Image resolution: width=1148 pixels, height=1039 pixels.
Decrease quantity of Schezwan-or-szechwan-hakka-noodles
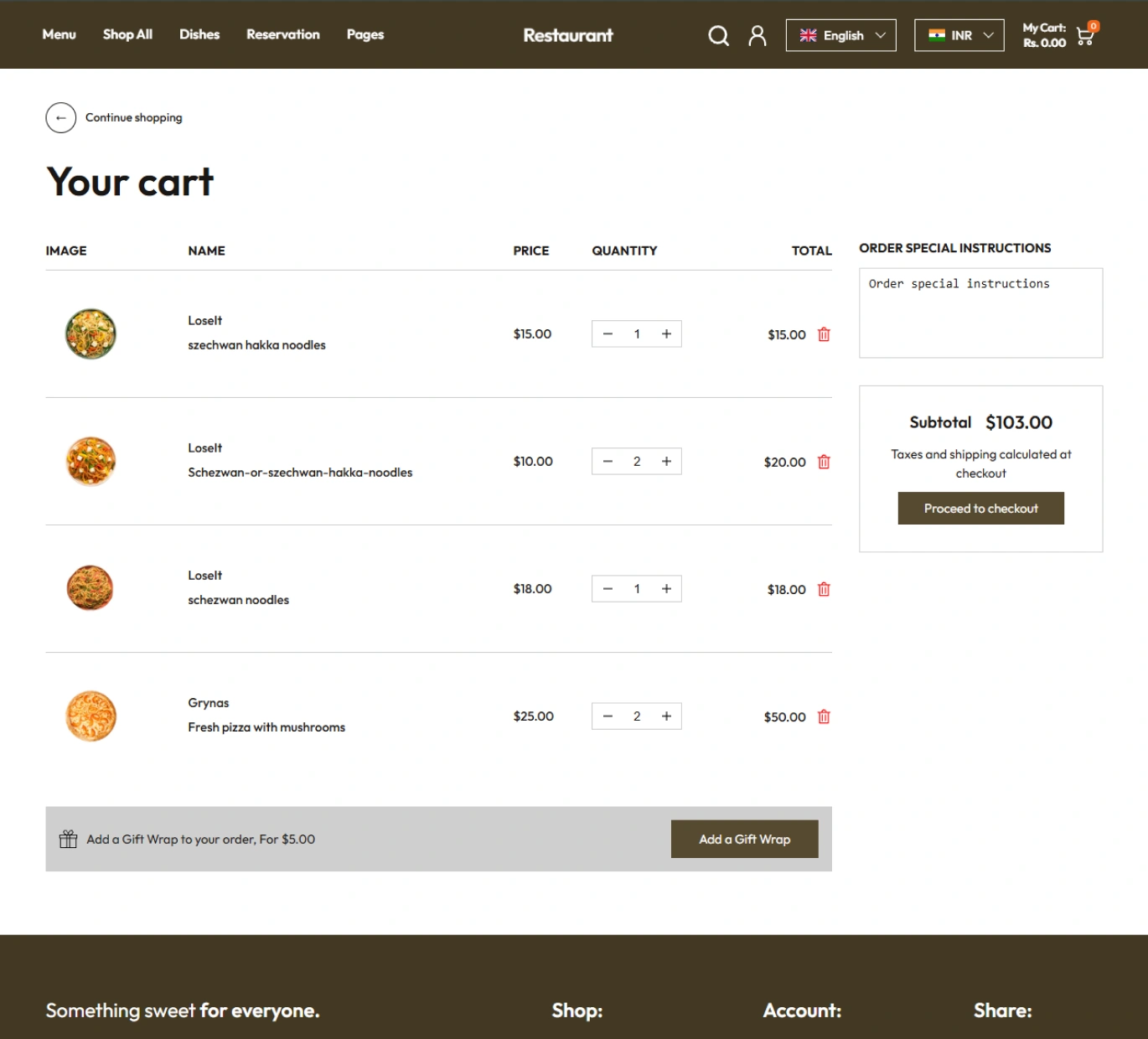(608, 461)
